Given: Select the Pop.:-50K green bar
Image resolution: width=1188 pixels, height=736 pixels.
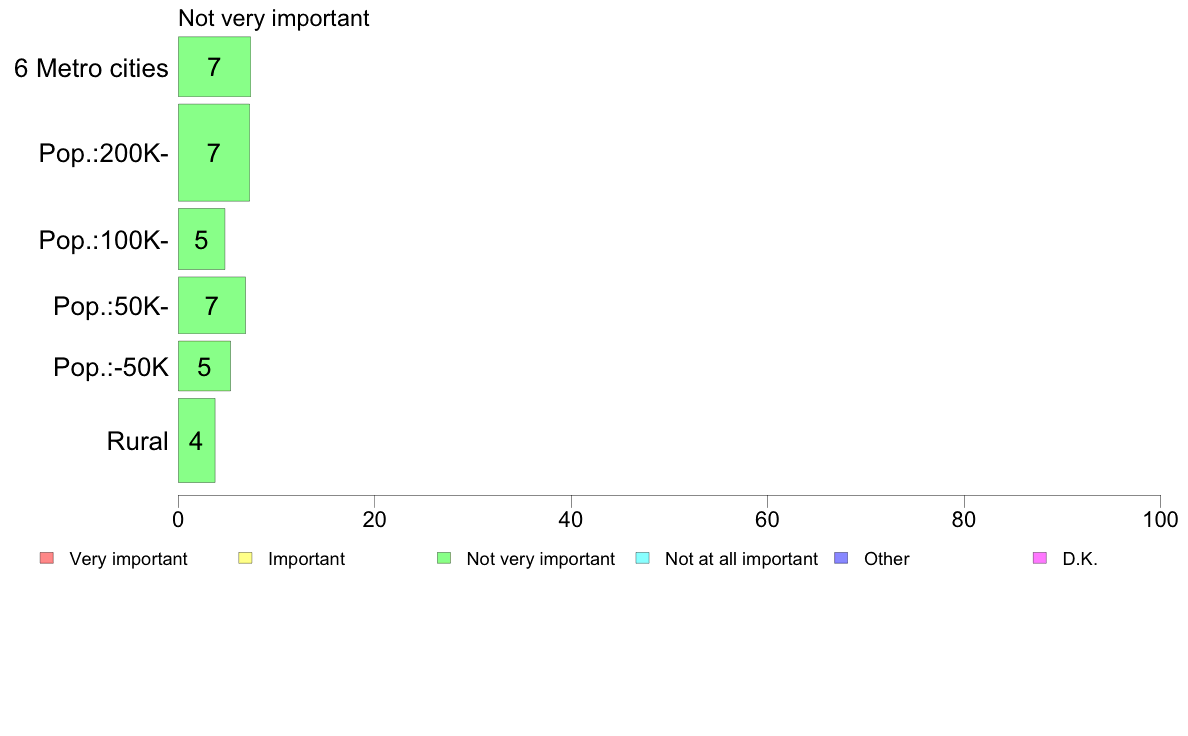Looking at the screenshot, I should tap(205, 366).
